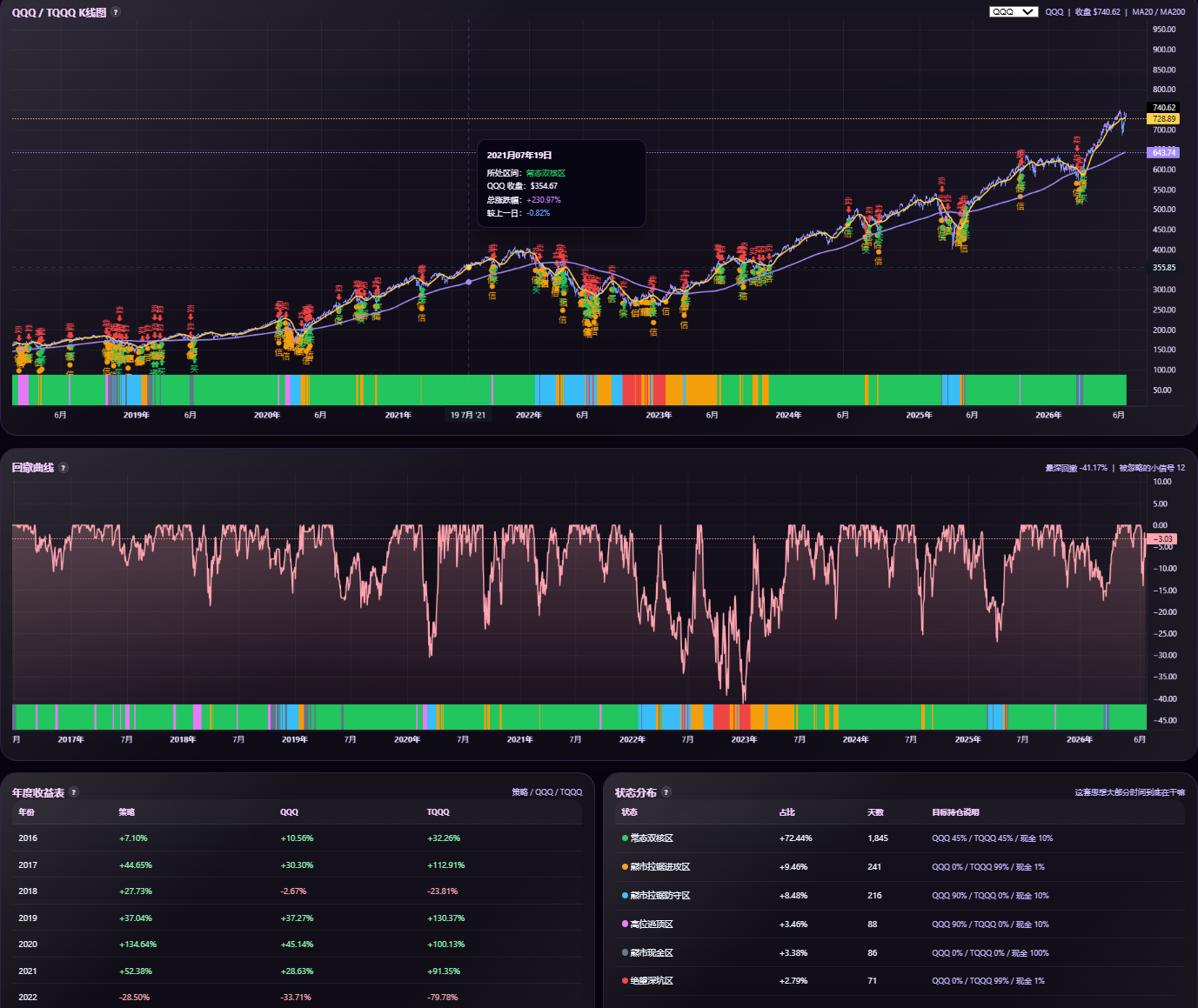Select the 常态双核区 status name
This screenshot has height=1008, width=1198.
(x=653, y=838)
